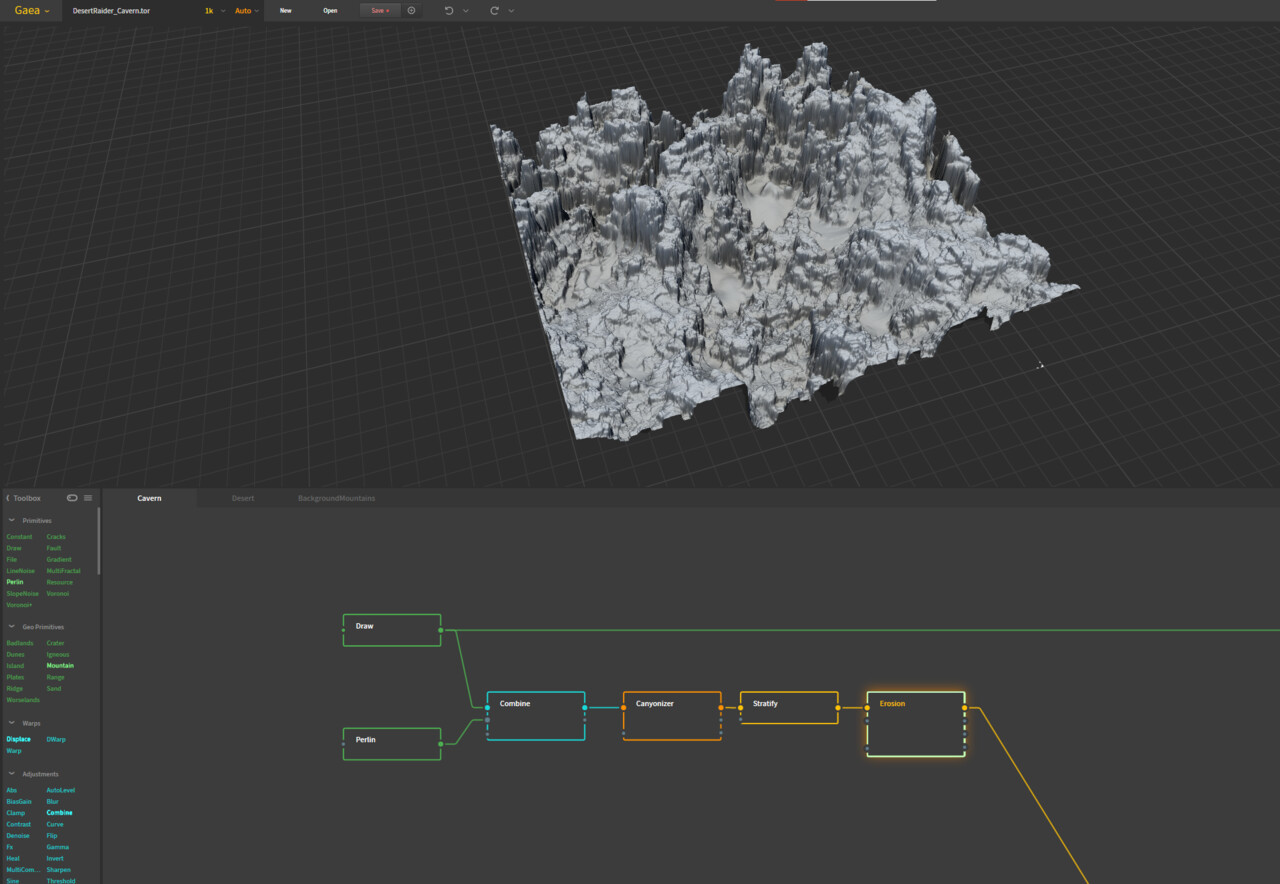Toggle the Toolbox compact view switch
Screen dimensions: 1280x884
[x=72, y=497]
